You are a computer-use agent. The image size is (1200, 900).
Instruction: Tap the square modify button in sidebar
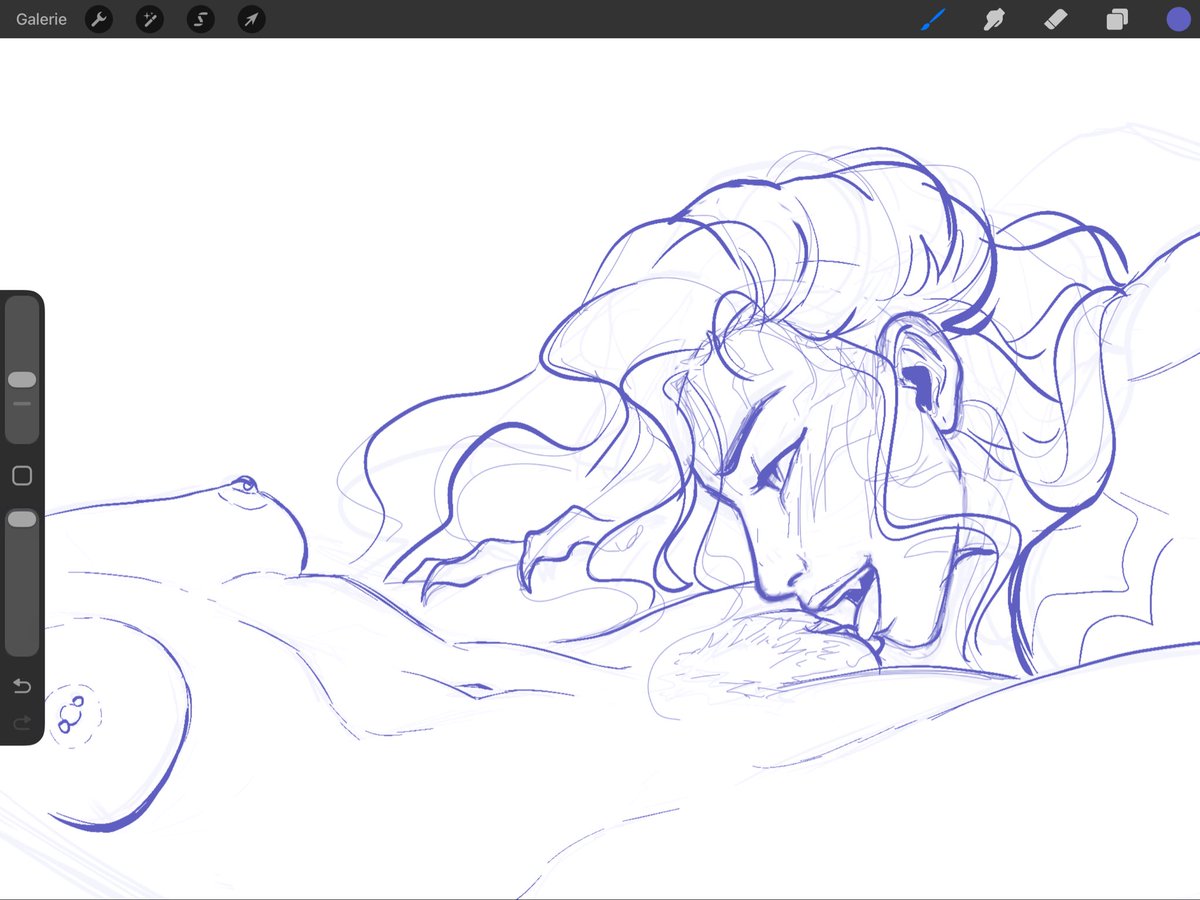(22, 476)
